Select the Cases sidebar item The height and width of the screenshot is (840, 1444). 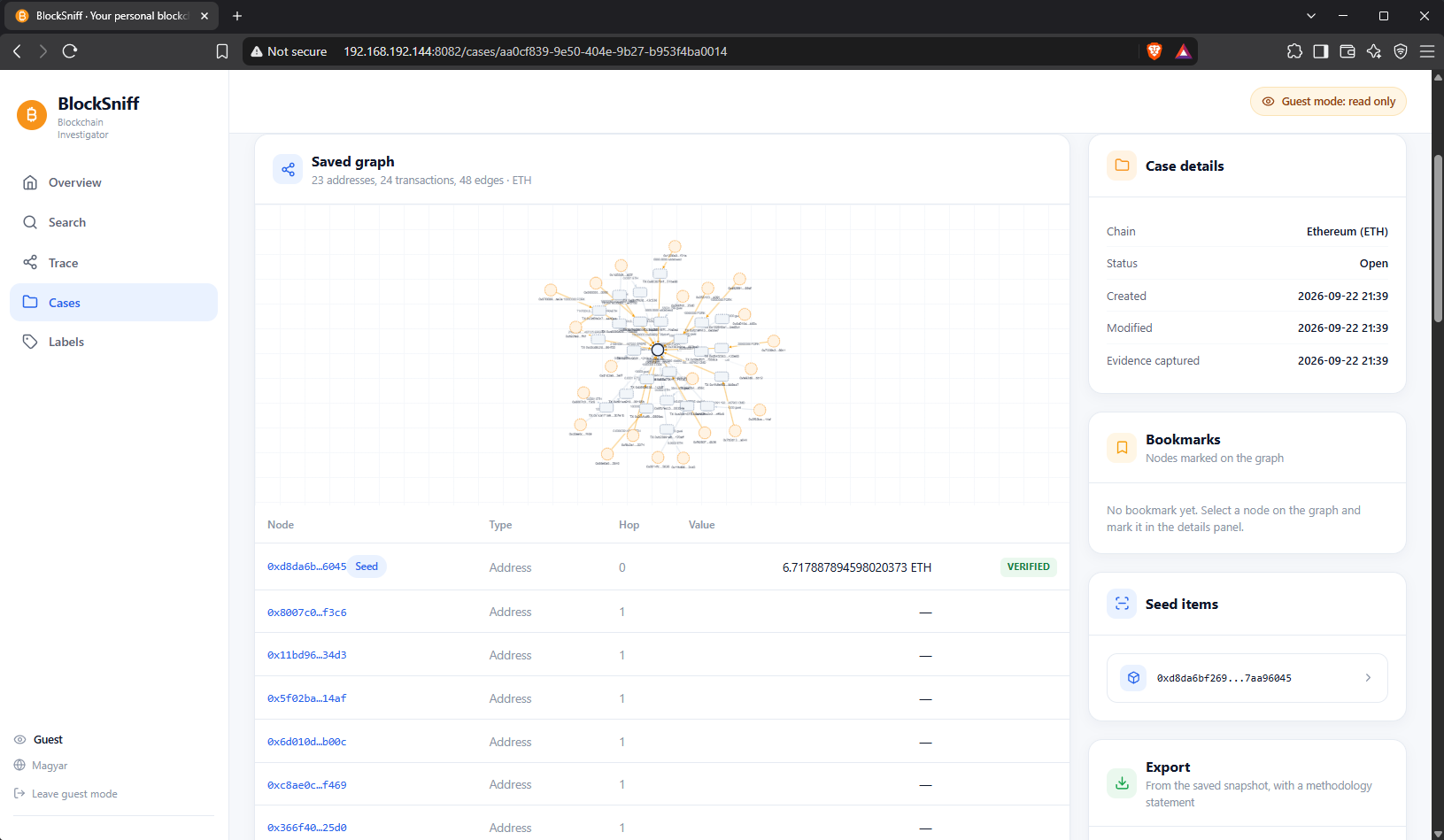(113, 303)
